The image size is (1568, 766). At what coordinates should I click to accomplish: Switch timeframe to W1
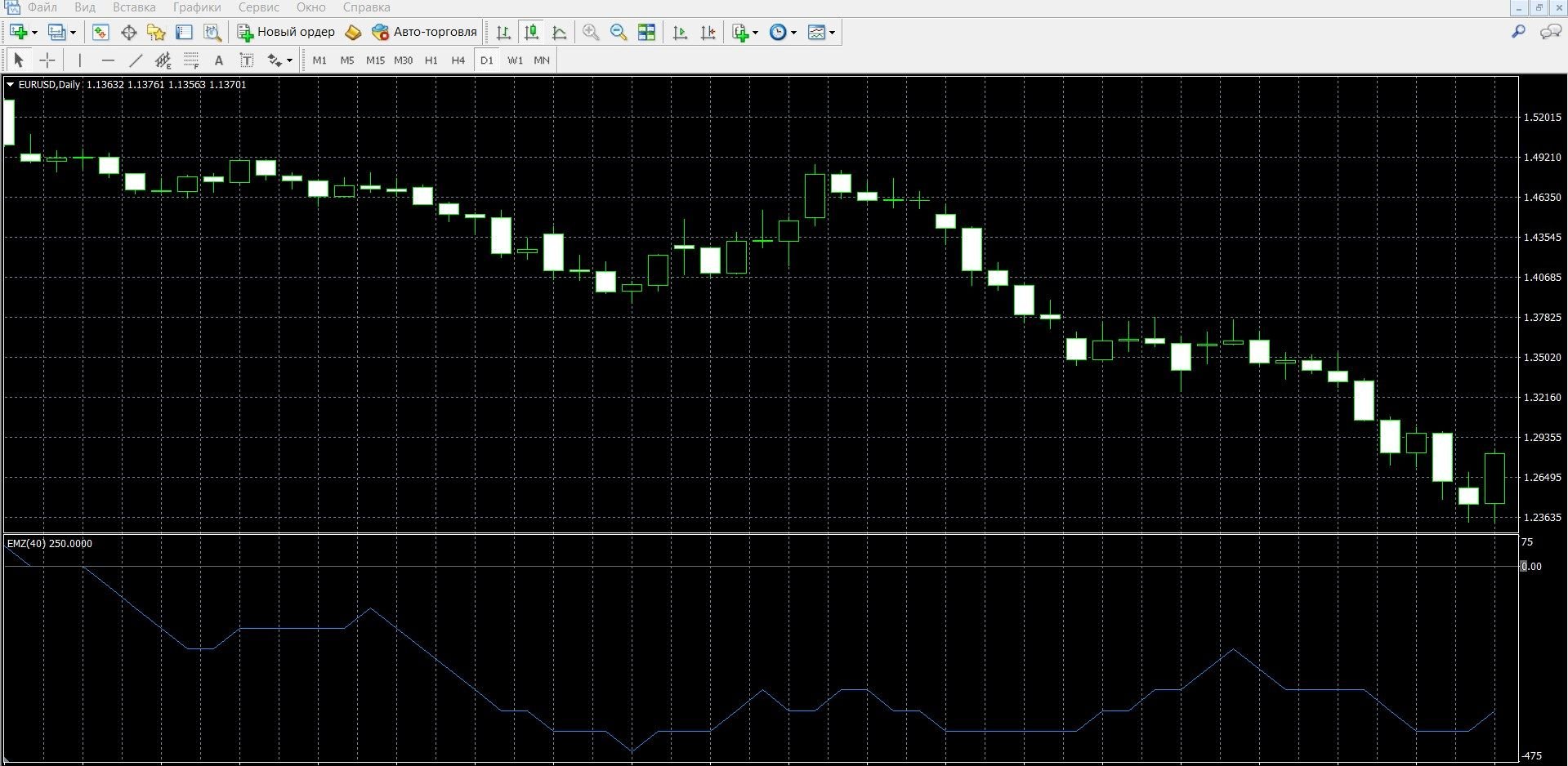point(515,60)
